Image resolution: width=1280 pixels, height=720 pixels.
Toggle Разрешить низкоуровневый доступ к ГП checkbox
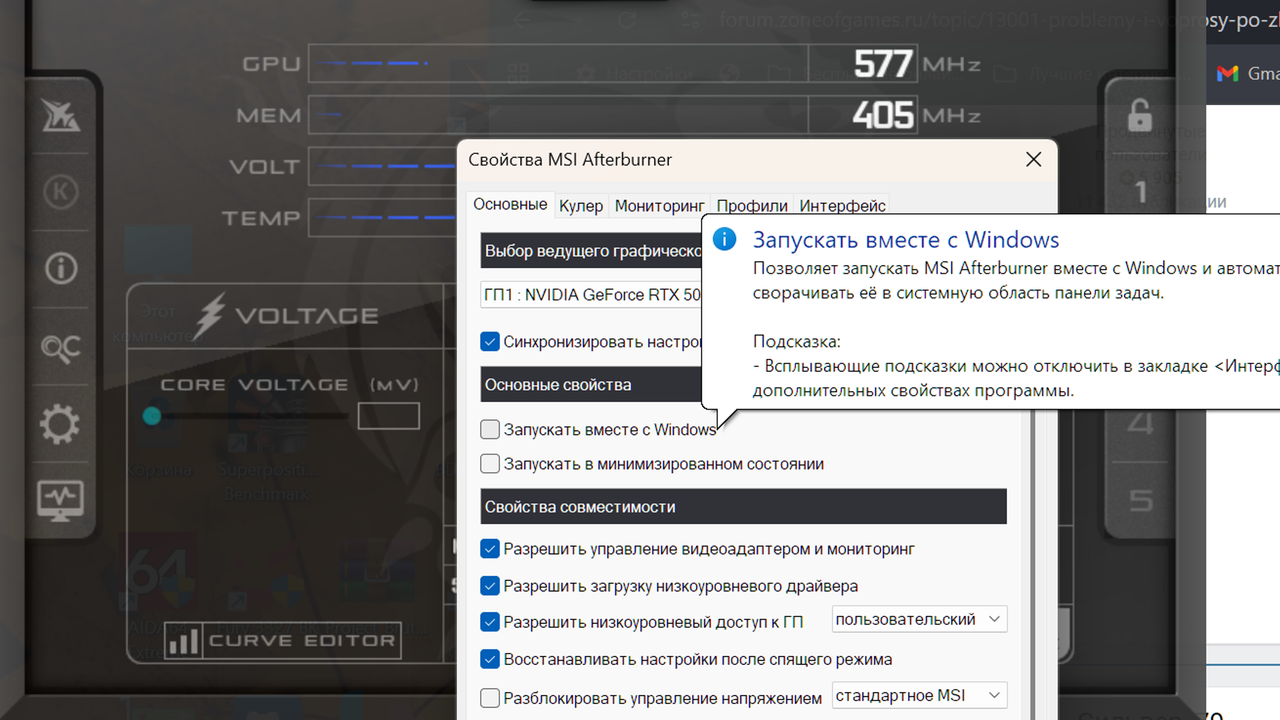(x=490, y=622)
